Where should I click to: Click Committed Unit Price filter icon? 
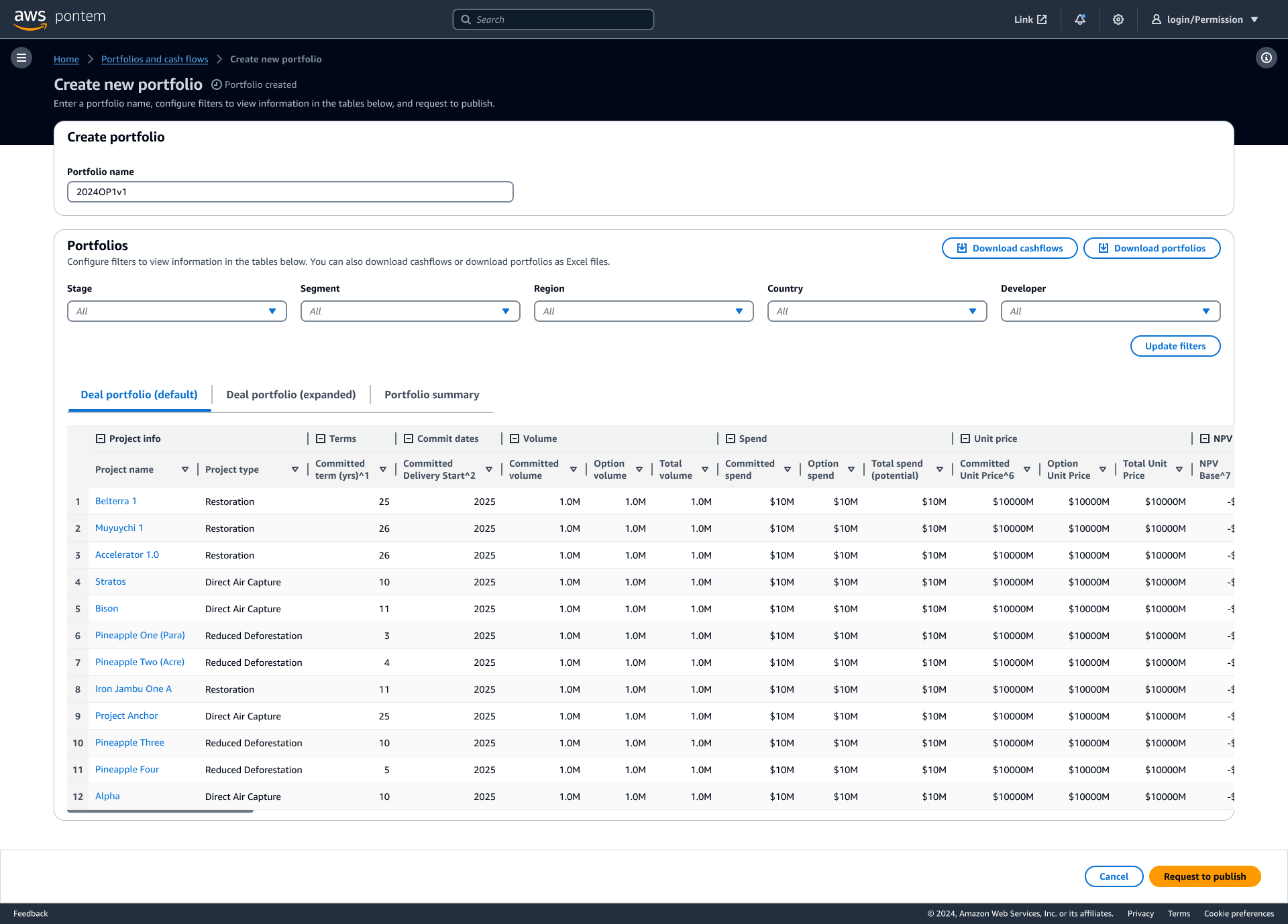point(1027,469)
